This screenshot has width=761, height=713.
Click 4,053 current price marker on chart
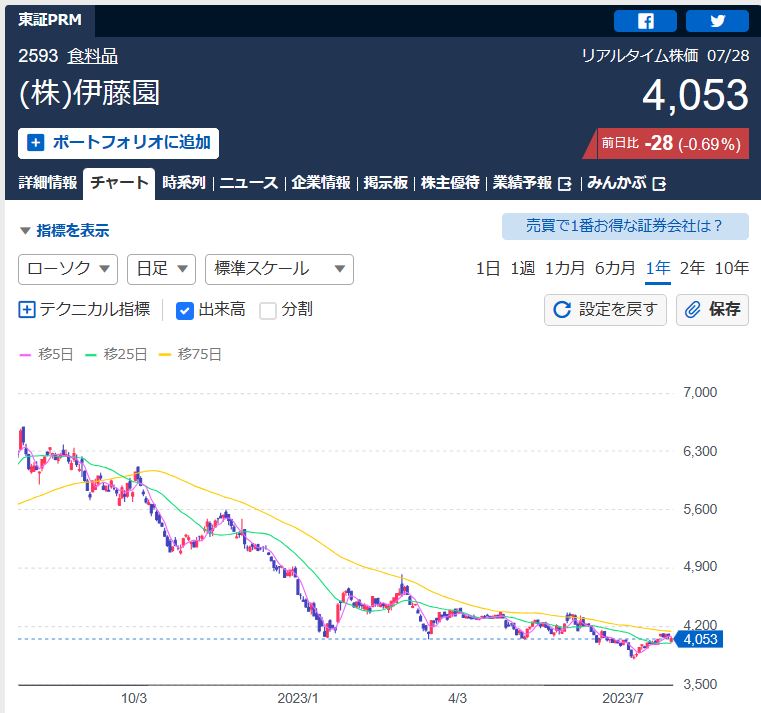[699, 639]
